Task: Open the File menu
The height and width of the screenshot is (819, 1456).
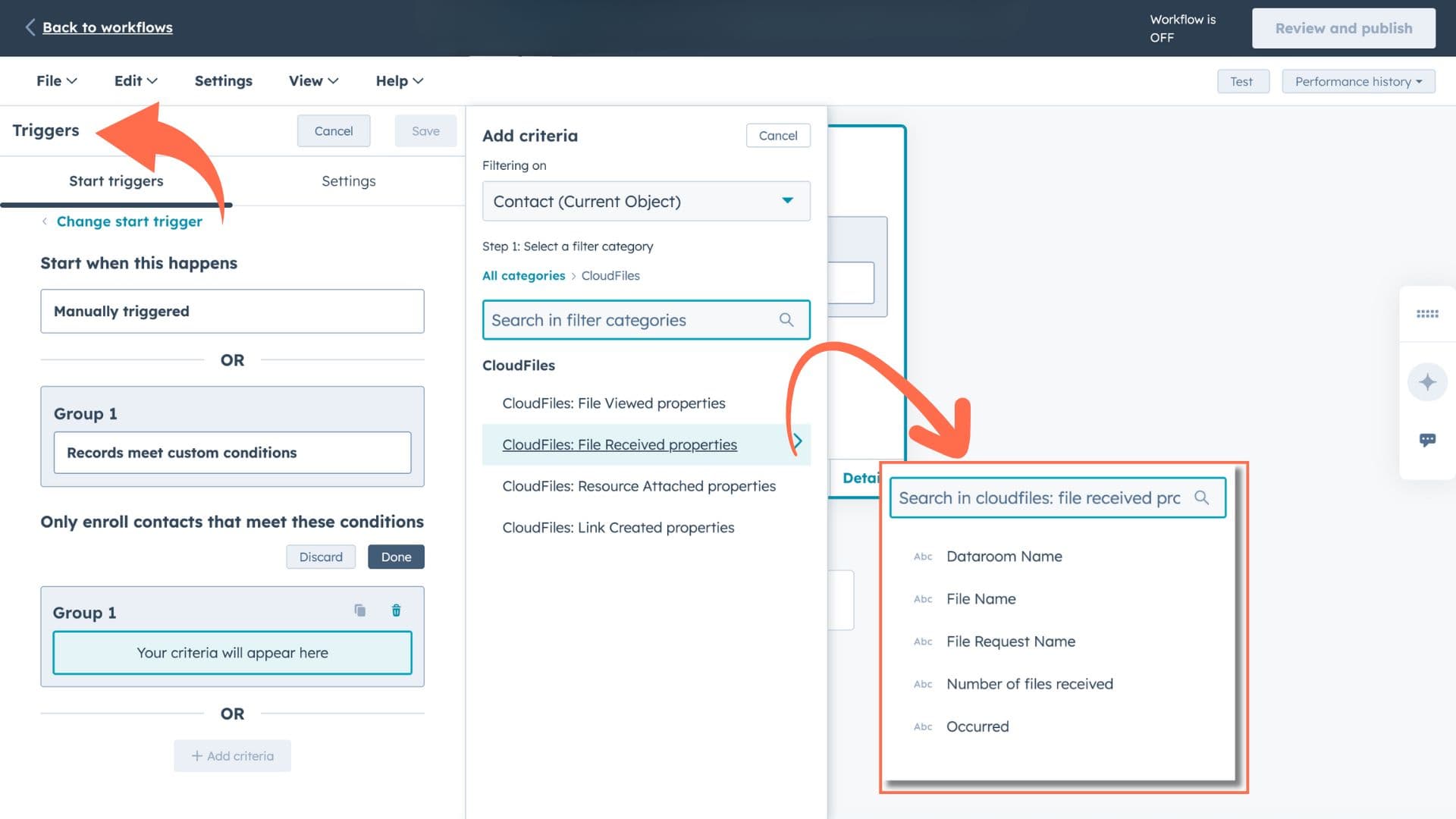Action: click(x=56, y=81)
